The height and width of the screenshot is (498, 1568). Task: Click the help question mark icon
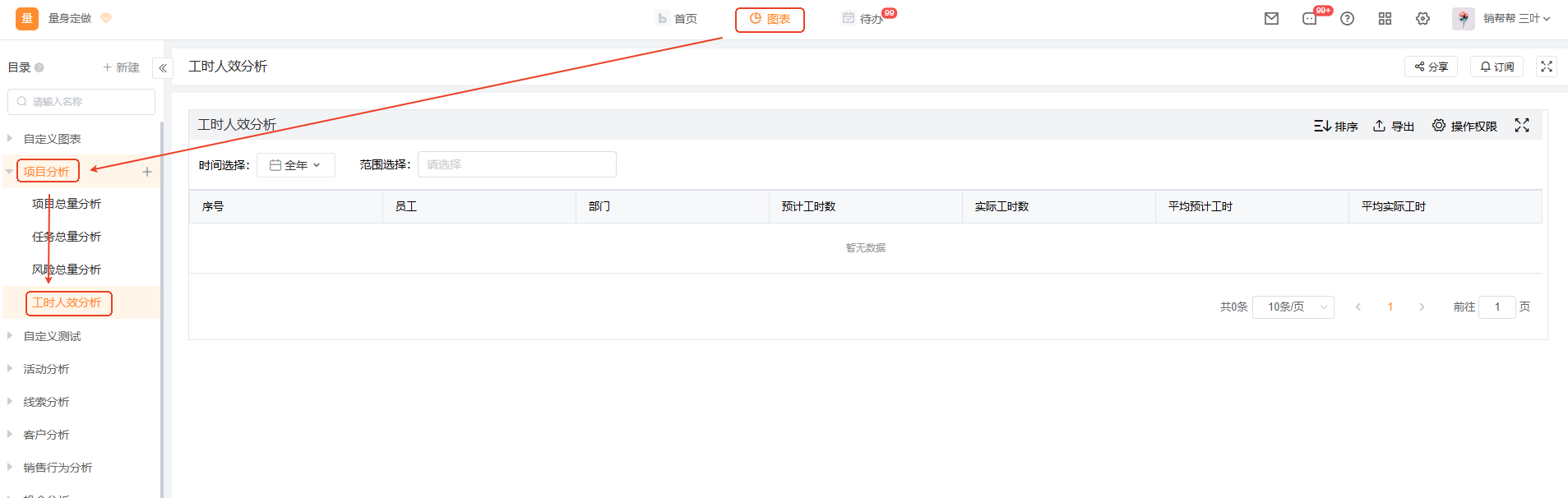(1347, 18)
